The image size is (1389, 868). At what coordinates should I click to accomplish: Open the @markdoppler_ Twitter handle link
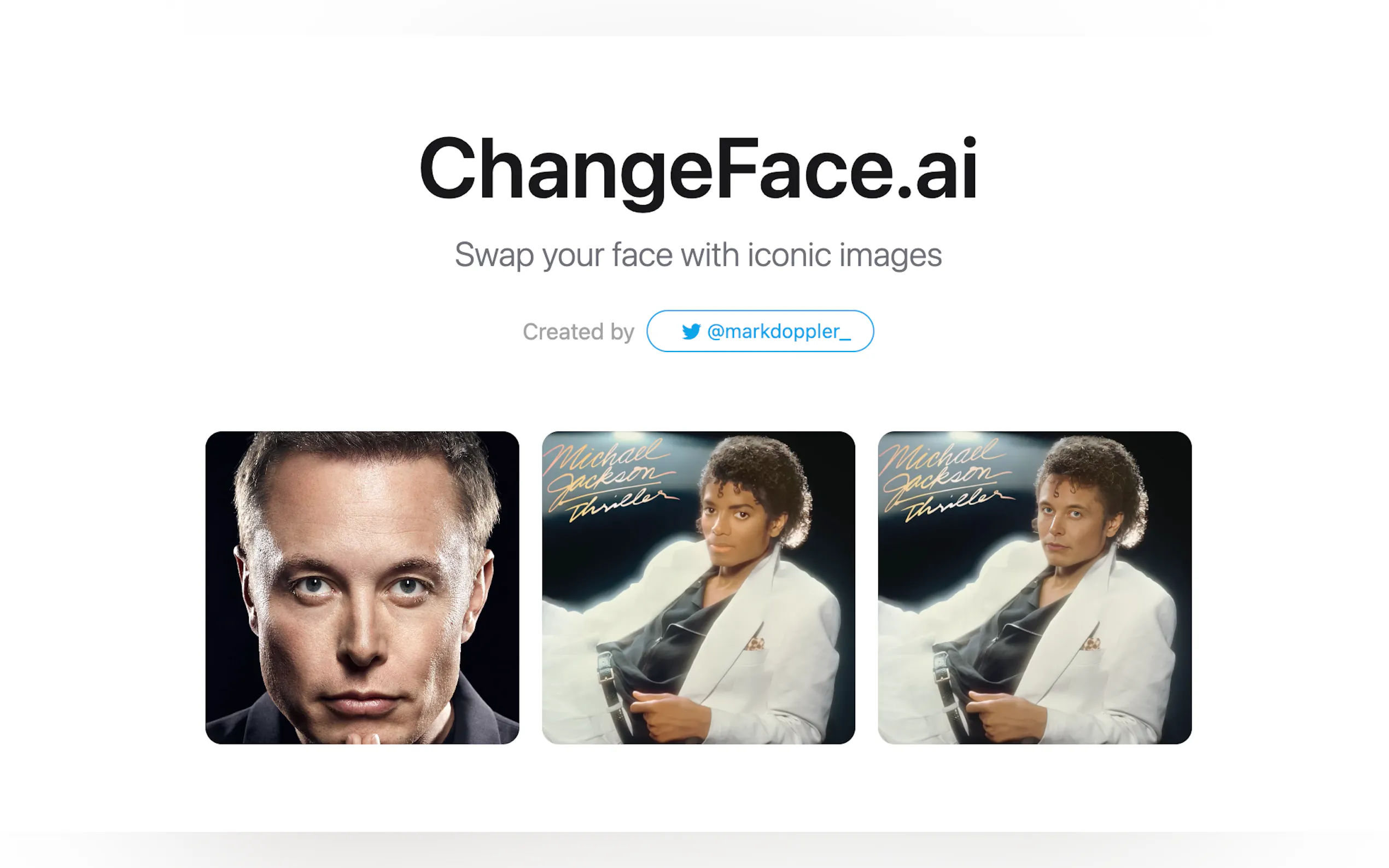(x=760, y=331)
